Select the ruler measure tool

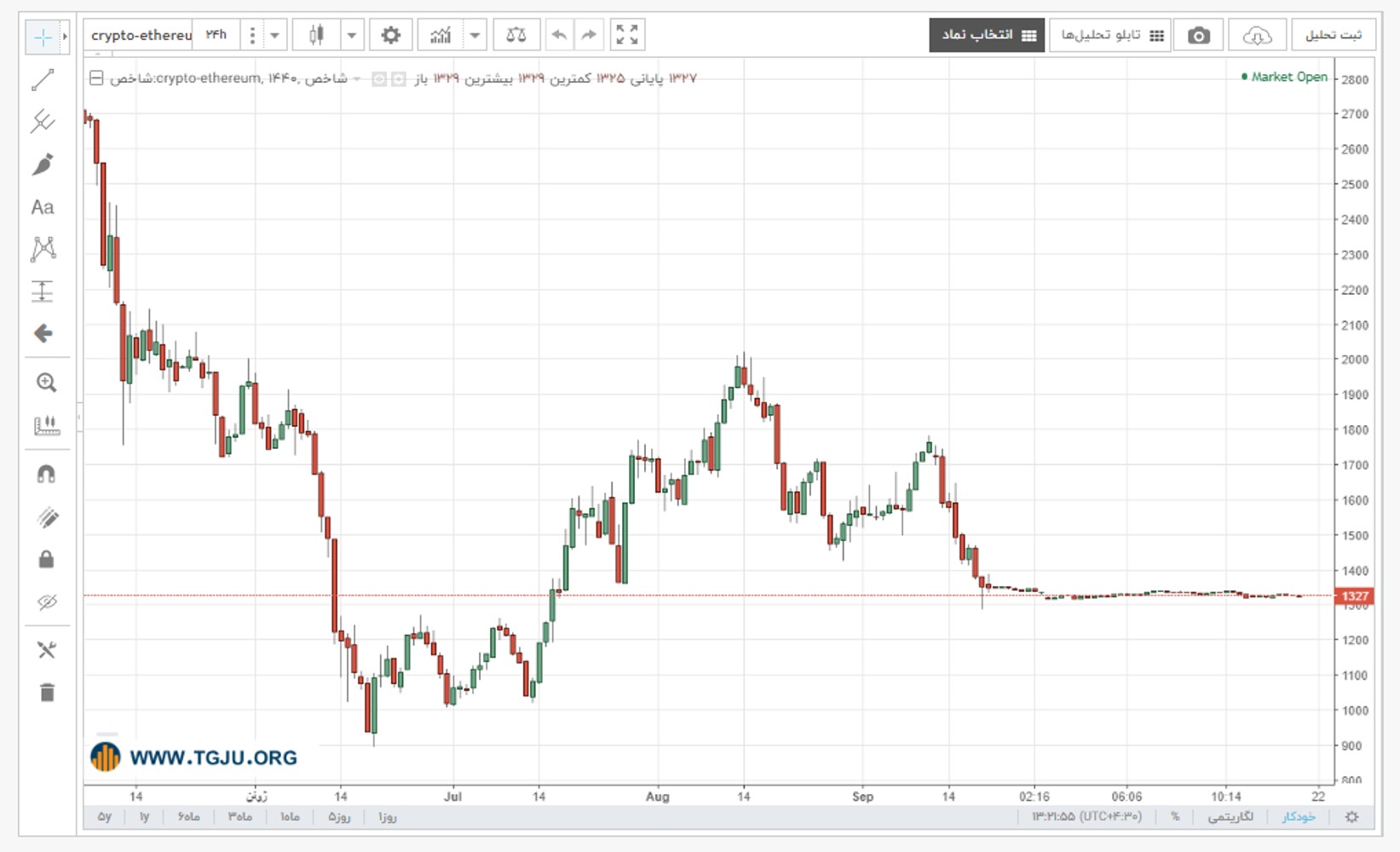pos(47,425)
